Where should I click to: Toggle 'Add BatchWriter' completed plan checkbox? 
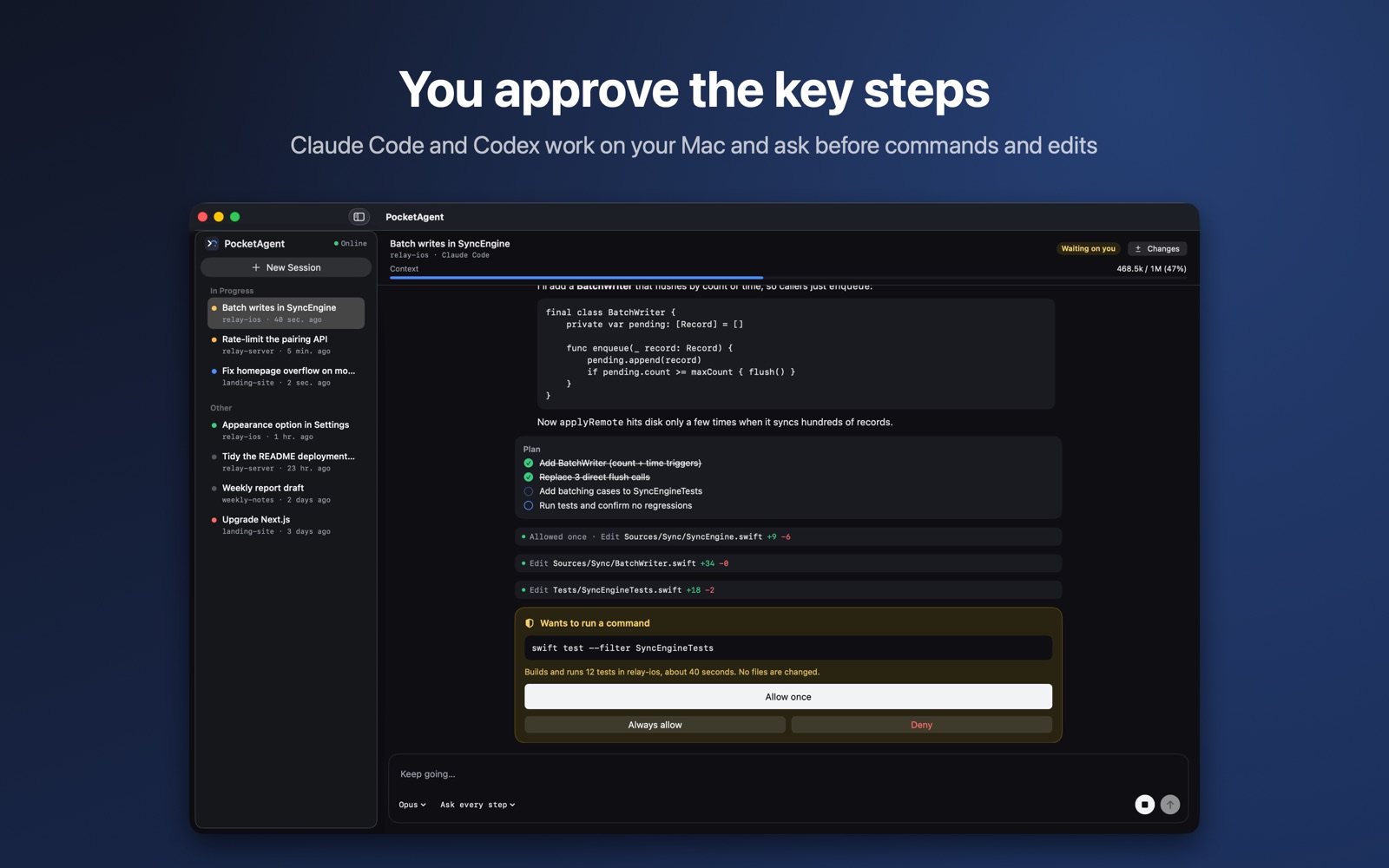pyautogui.click(x=529, y=464)
